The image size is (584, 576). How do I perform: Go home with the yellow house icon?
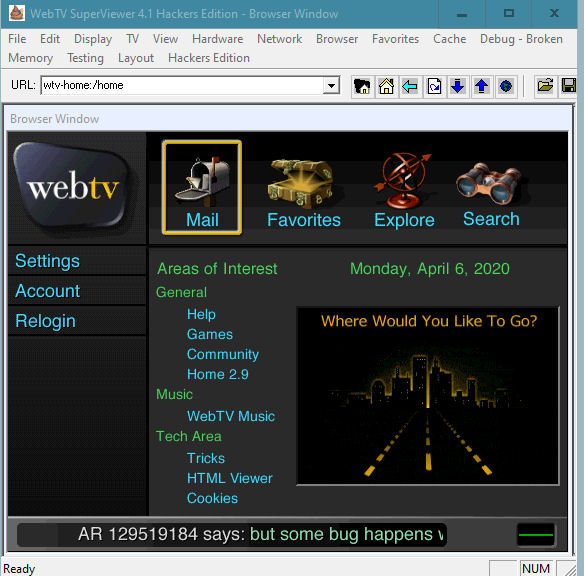point(386,86)
